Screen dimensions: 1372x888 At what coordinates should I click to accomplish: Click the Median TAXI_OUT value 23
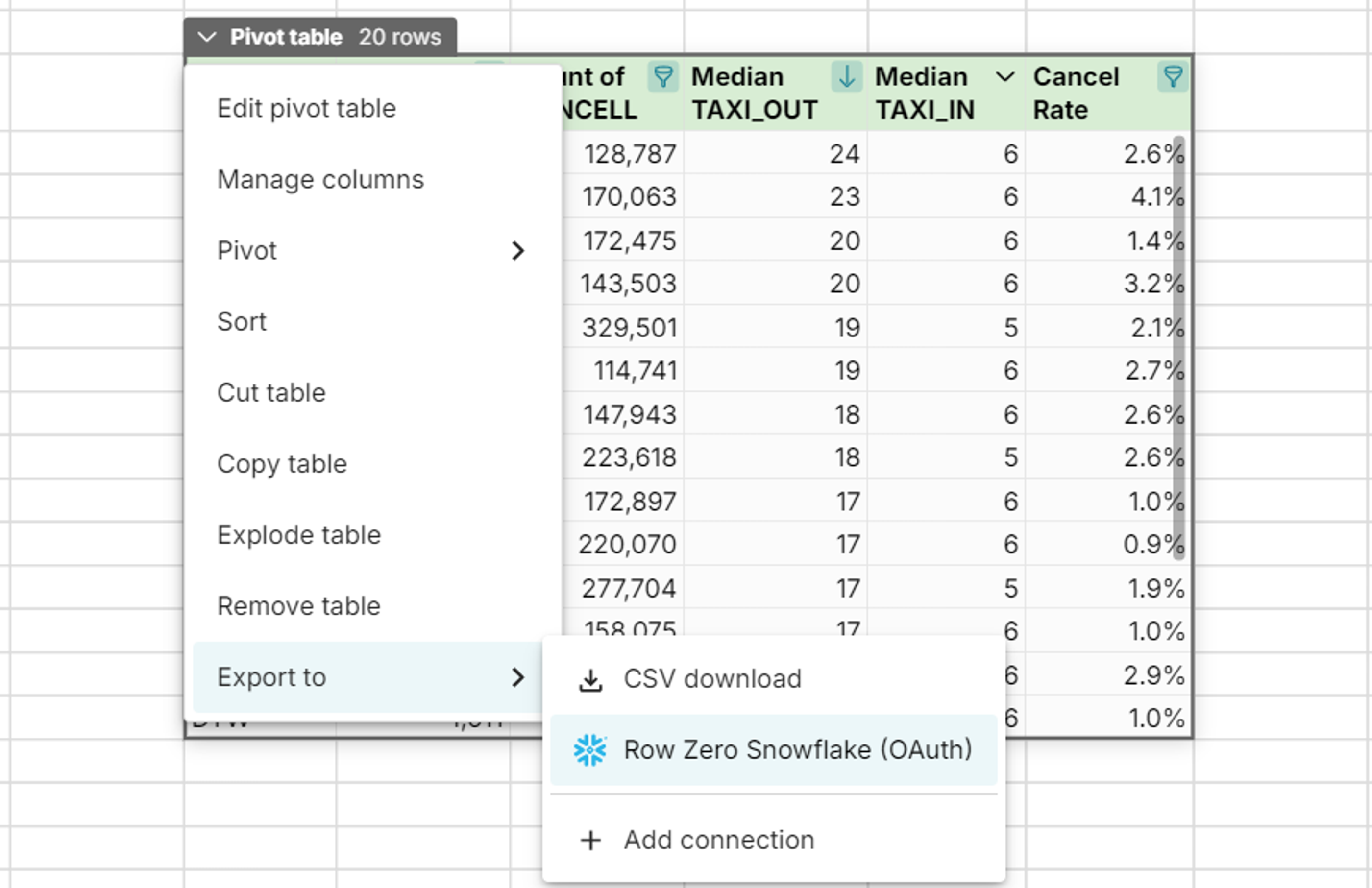tap(776, 196)
